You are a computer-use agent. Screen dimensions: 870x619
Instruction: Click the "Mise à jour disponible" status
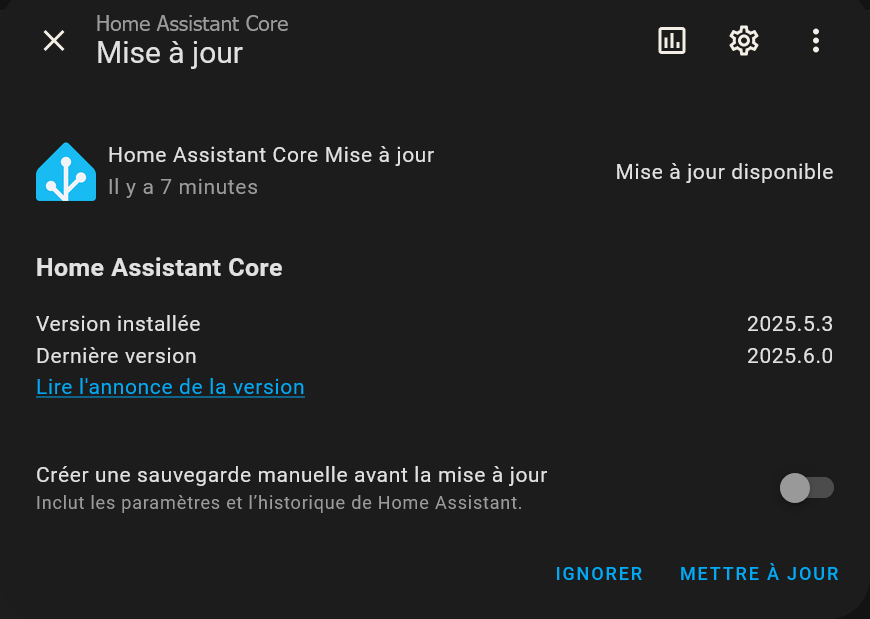point(724,172)
